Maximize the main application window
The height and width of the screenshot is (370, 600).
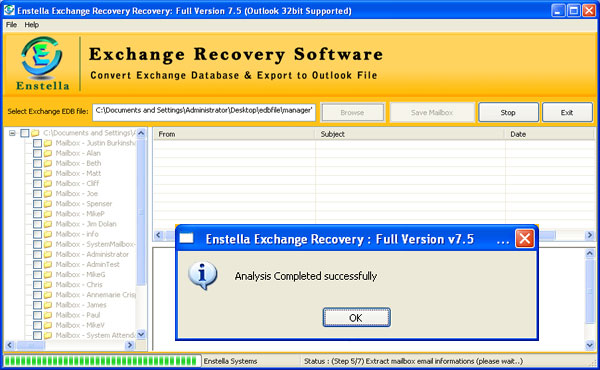[x=574, y=11]
